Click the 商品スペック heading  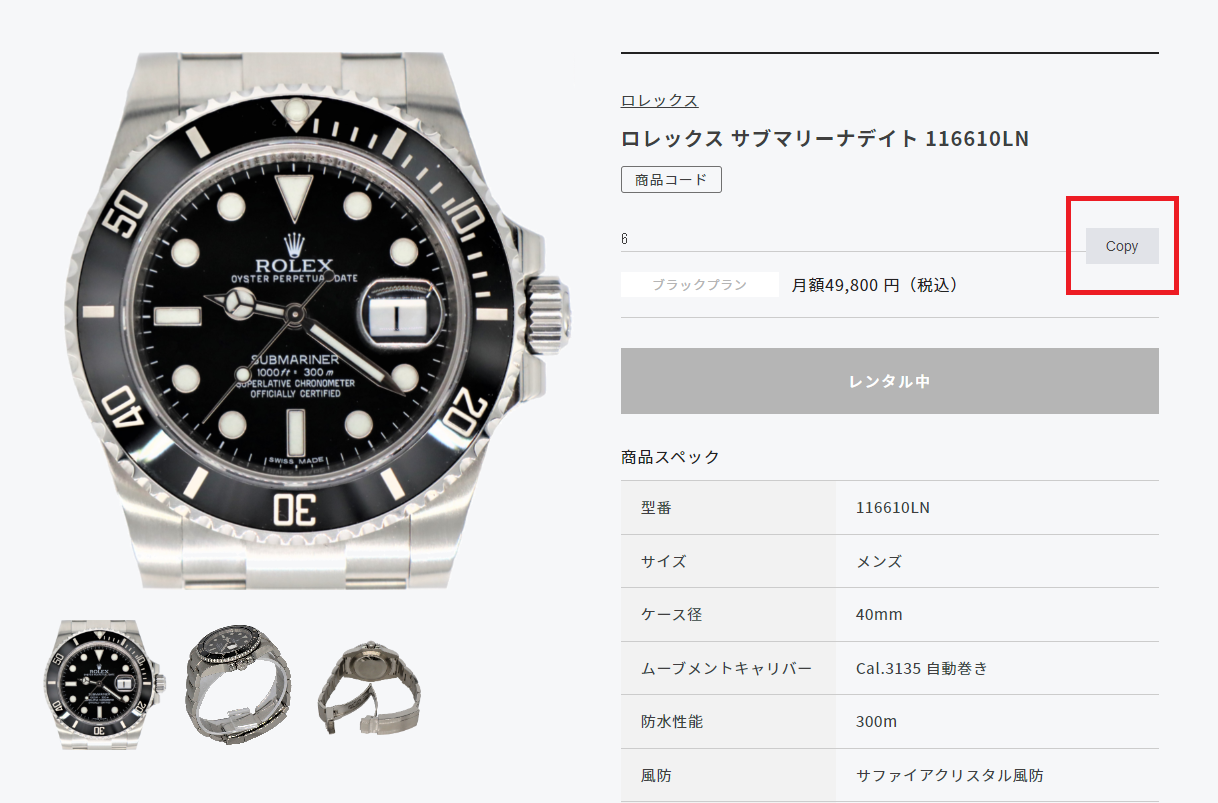(x=670, y=457)
